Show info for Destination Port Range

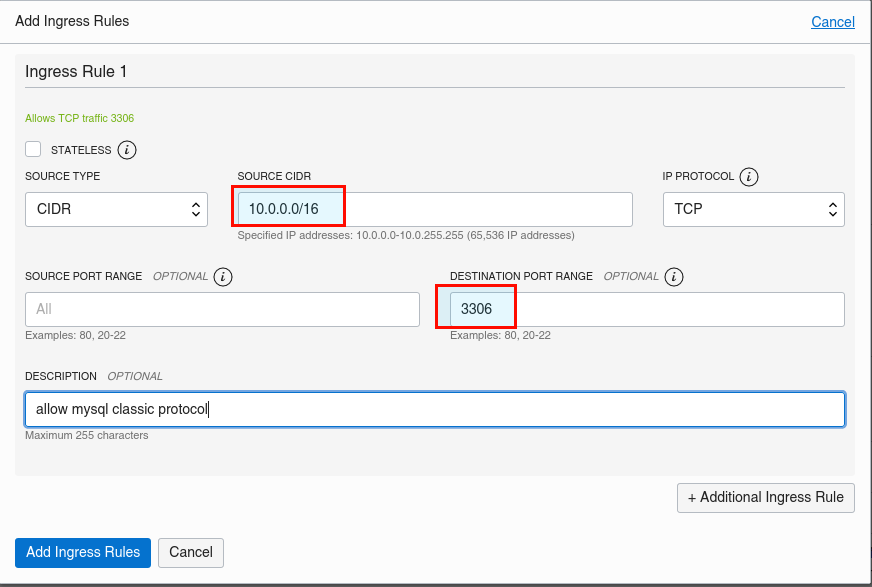[674, 277]
